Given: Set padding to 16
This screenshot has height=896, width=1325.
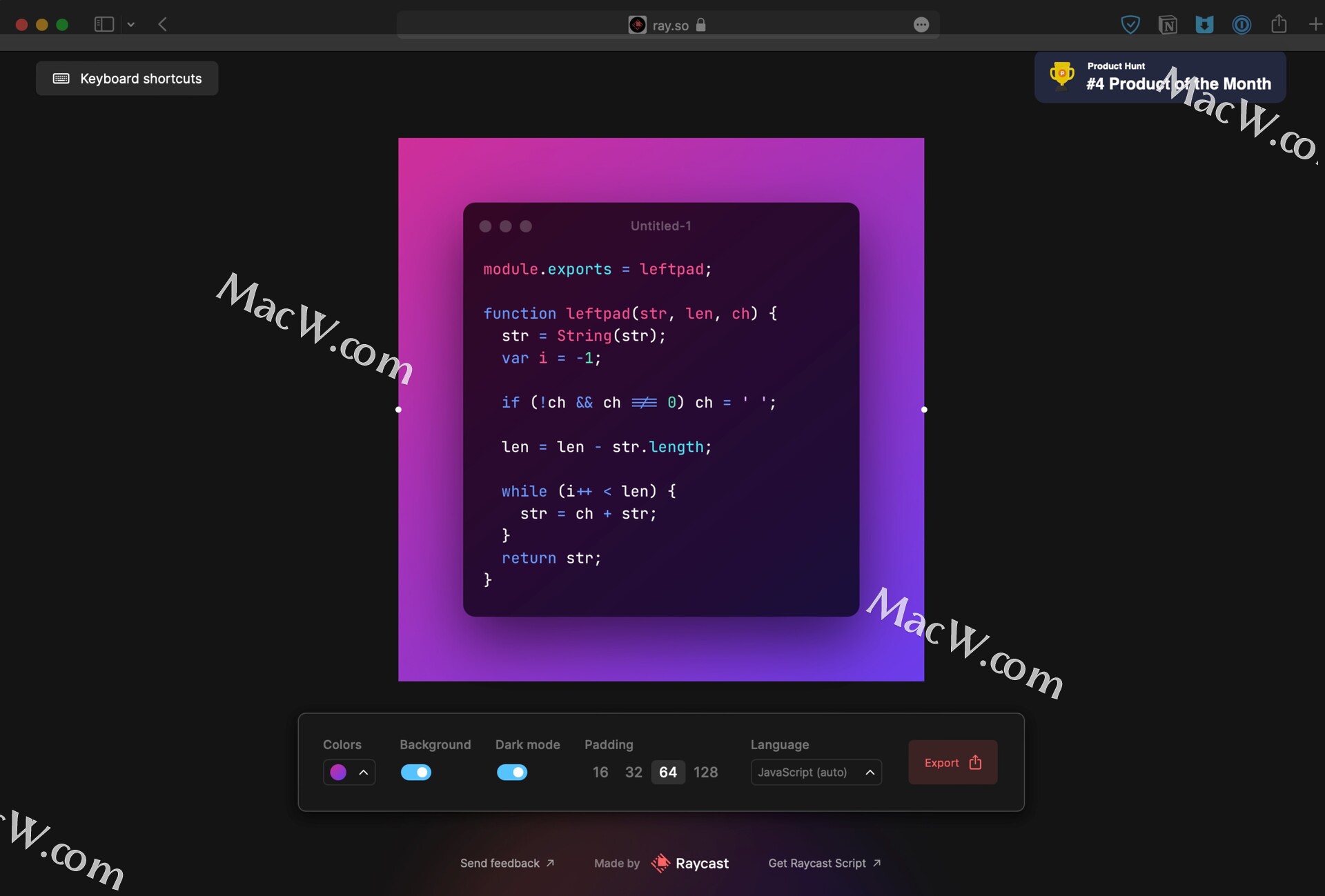Looking at the screenshot, I should tap(600, 773).
